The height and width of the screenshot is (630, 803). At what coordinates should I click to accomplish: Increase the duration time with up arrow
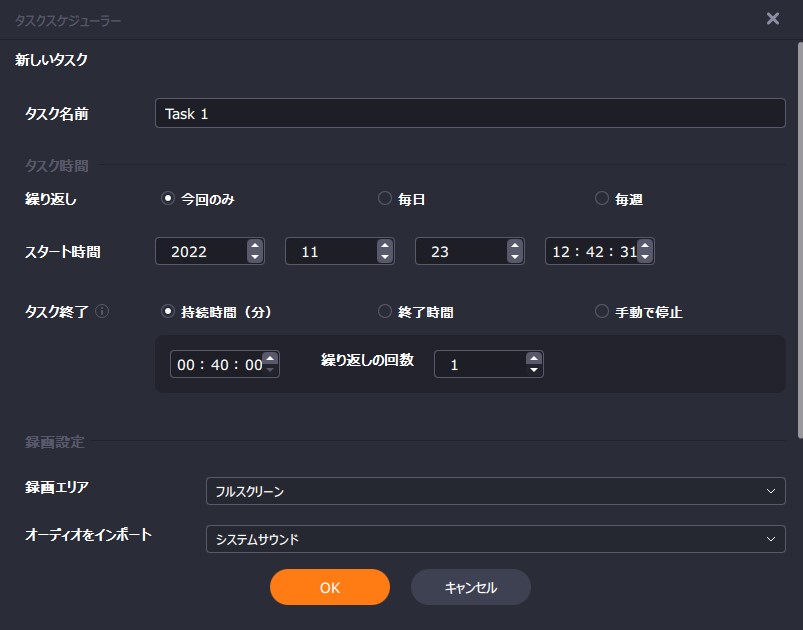click(270, 358)
